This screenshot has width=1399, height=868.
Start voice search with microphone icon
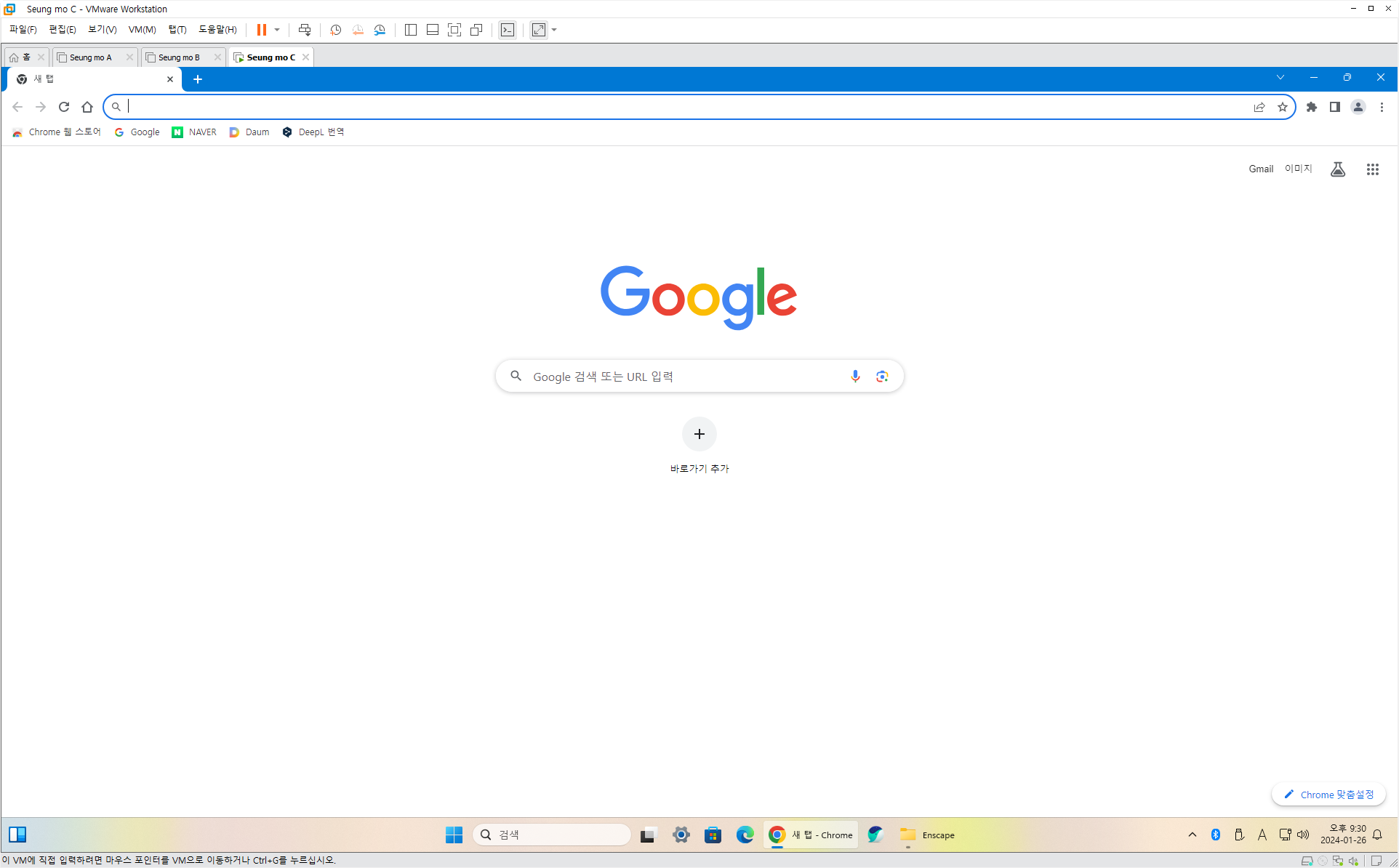(855, 376)
